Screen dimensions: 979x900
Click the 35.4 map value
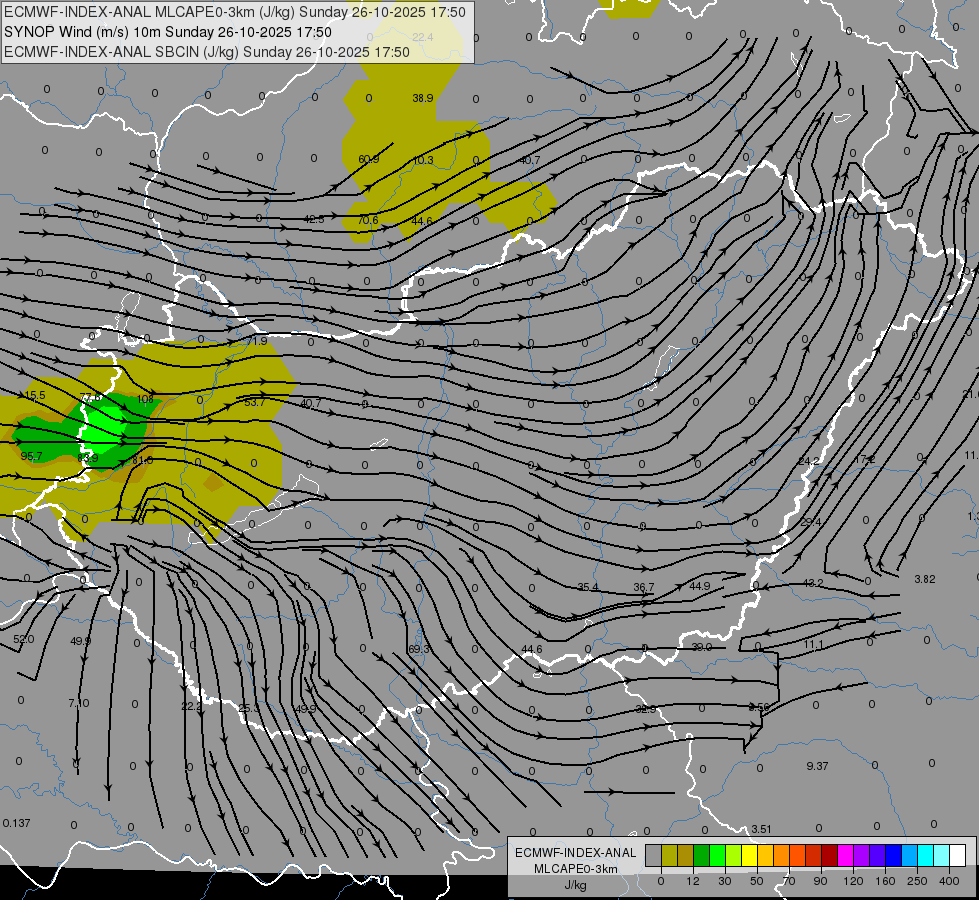click(588, 587)
